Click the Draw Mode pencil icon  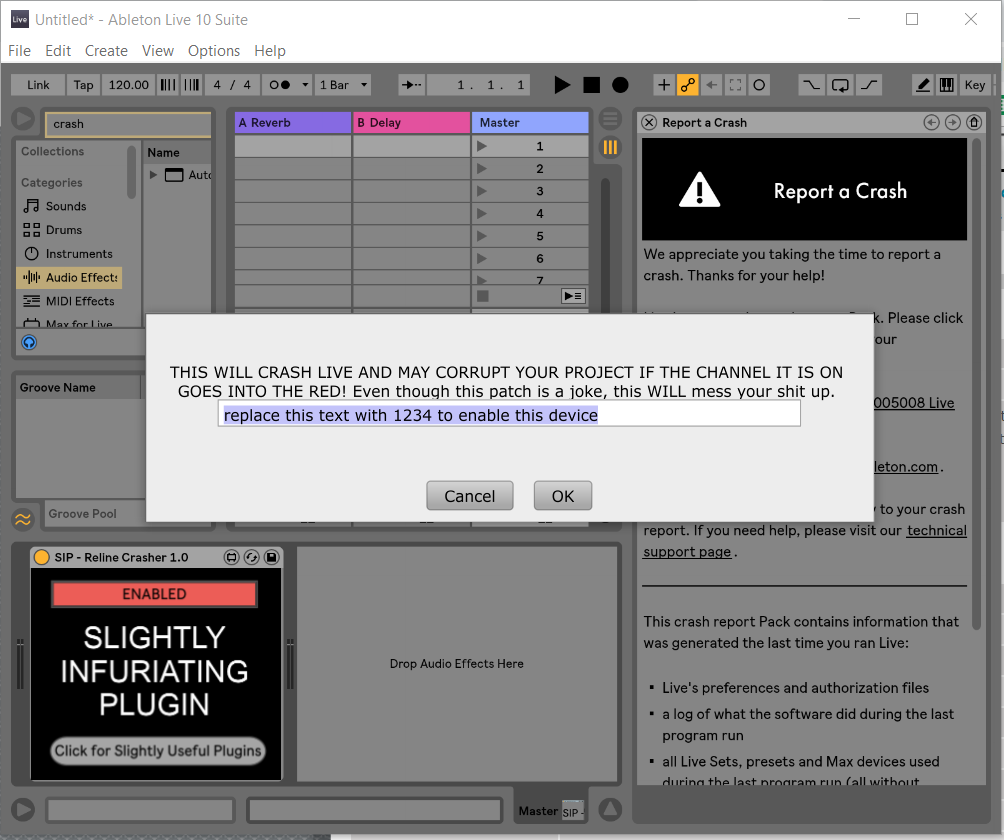[922, 85]
